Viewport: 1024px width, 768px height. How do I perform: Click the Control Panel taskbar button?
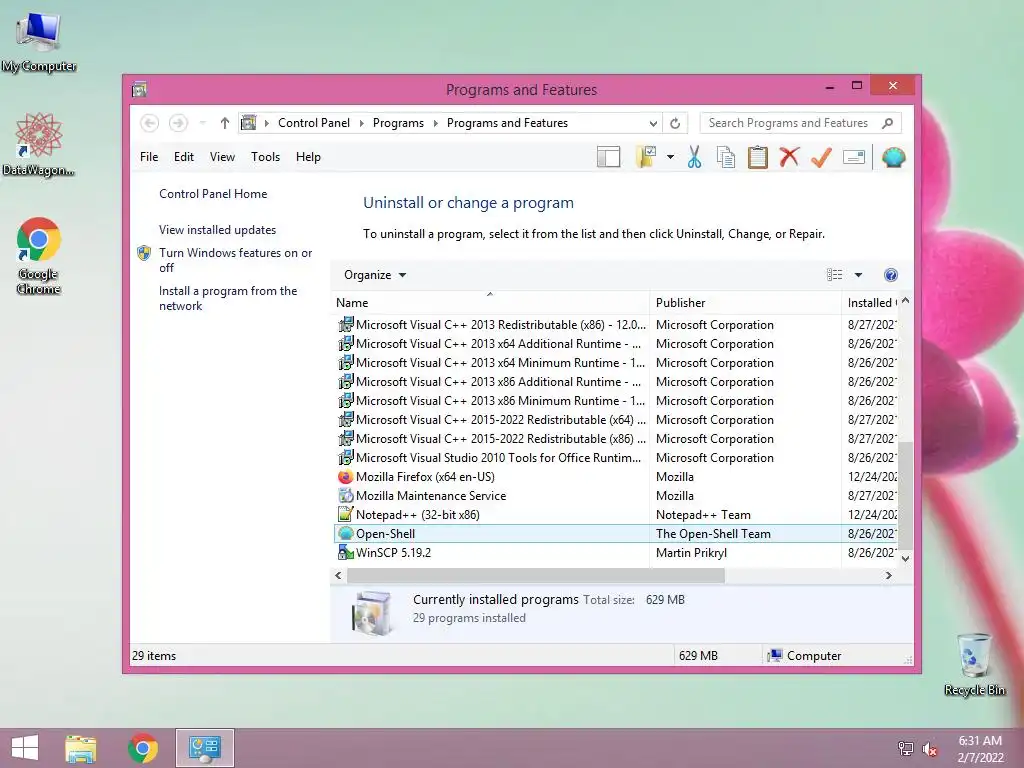[x=204, y=748]
